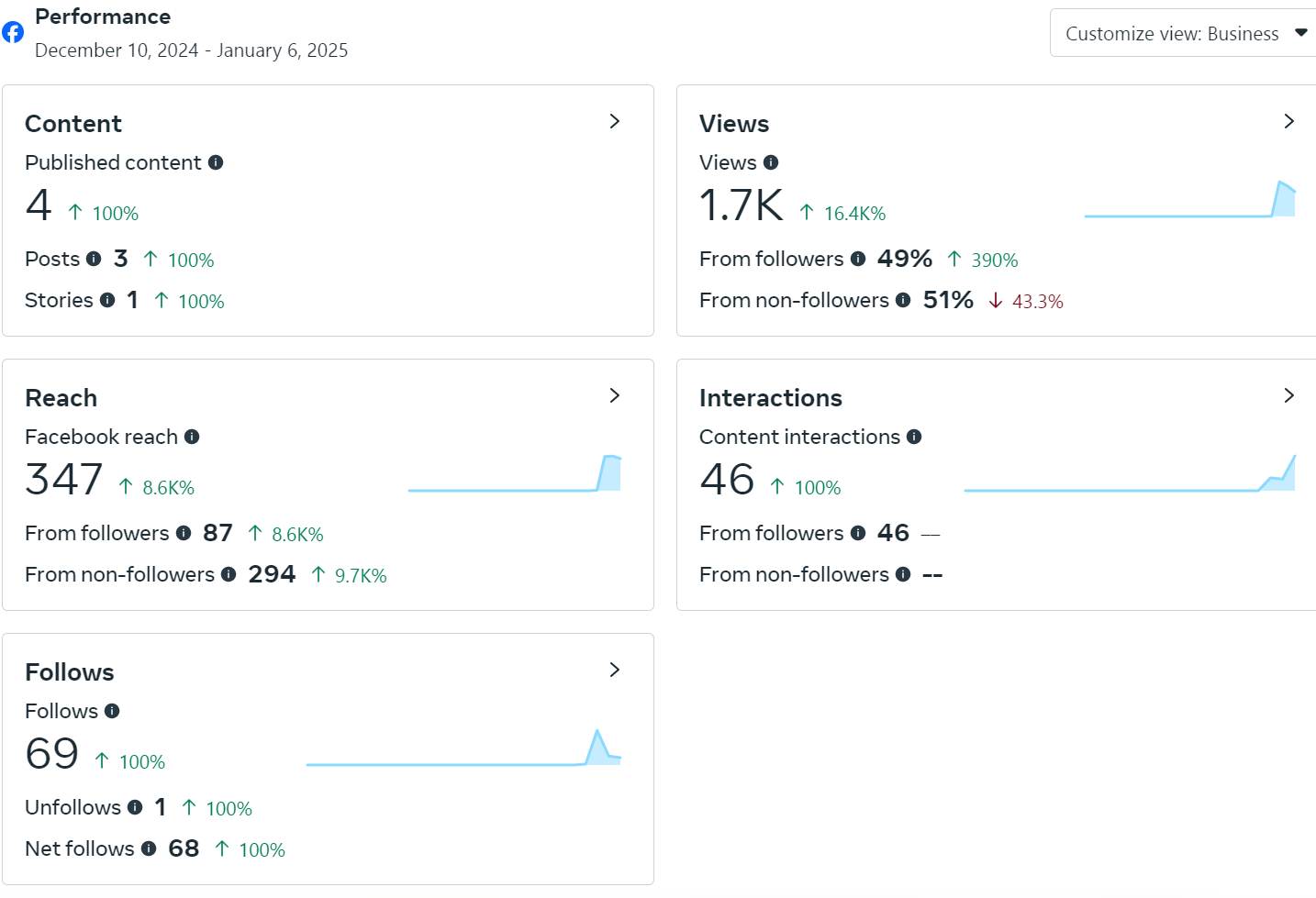Click info icon beside Reach From non-followers
Screen dimensions: 1316x898
coord(229,574)
